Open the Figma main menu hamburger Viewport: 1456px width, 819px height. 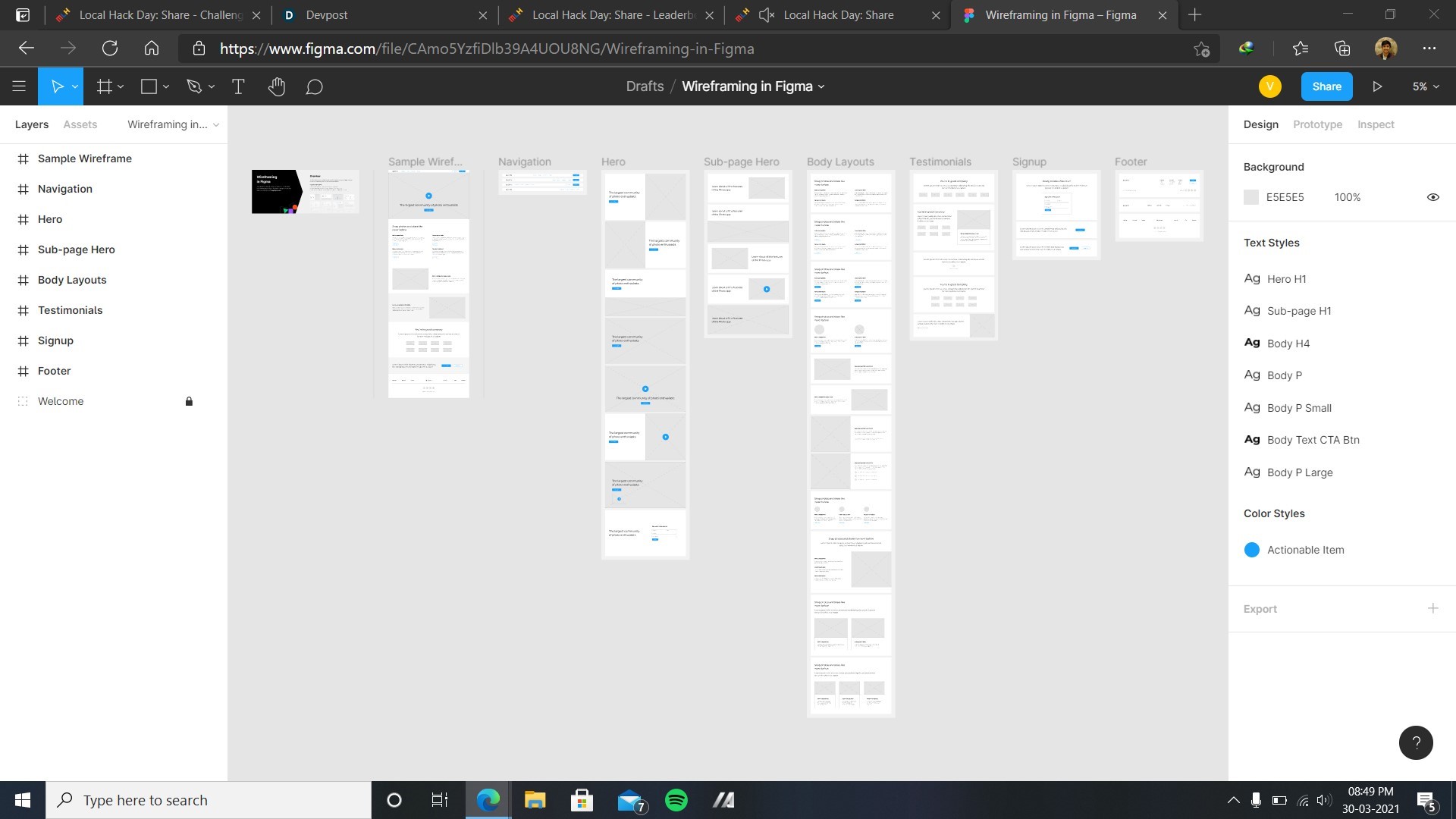coord(19,86)
